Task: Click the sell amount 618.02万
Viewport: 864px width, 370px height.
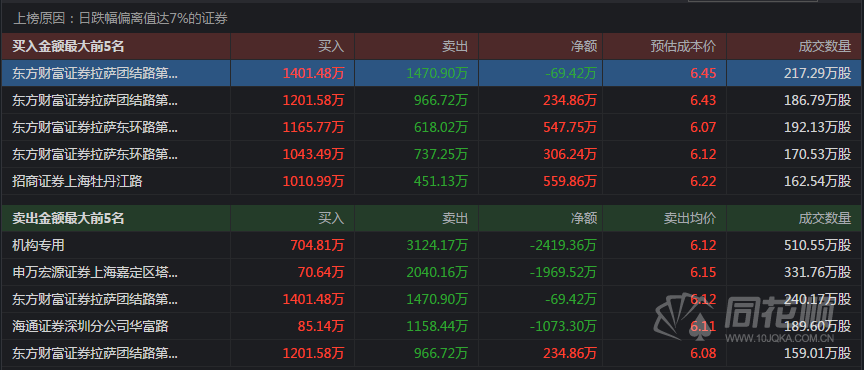Action: (x=441, y=127)
